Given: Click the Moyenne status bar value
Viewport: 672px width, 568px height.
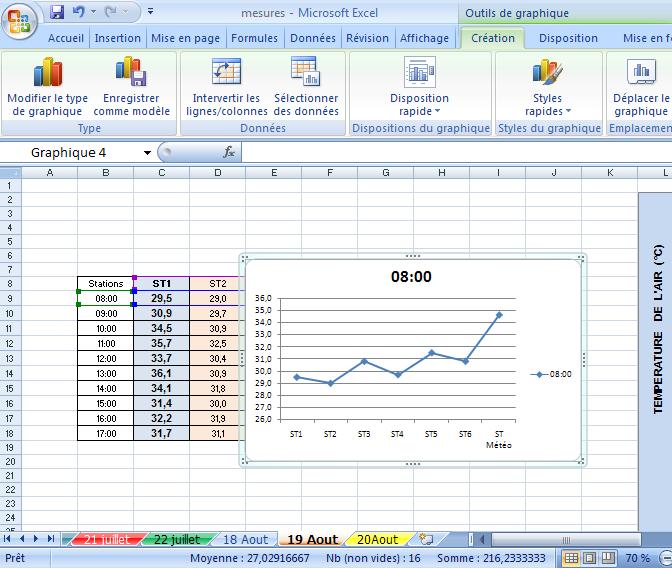Looking at the screenshot, I should click(250, 558).
